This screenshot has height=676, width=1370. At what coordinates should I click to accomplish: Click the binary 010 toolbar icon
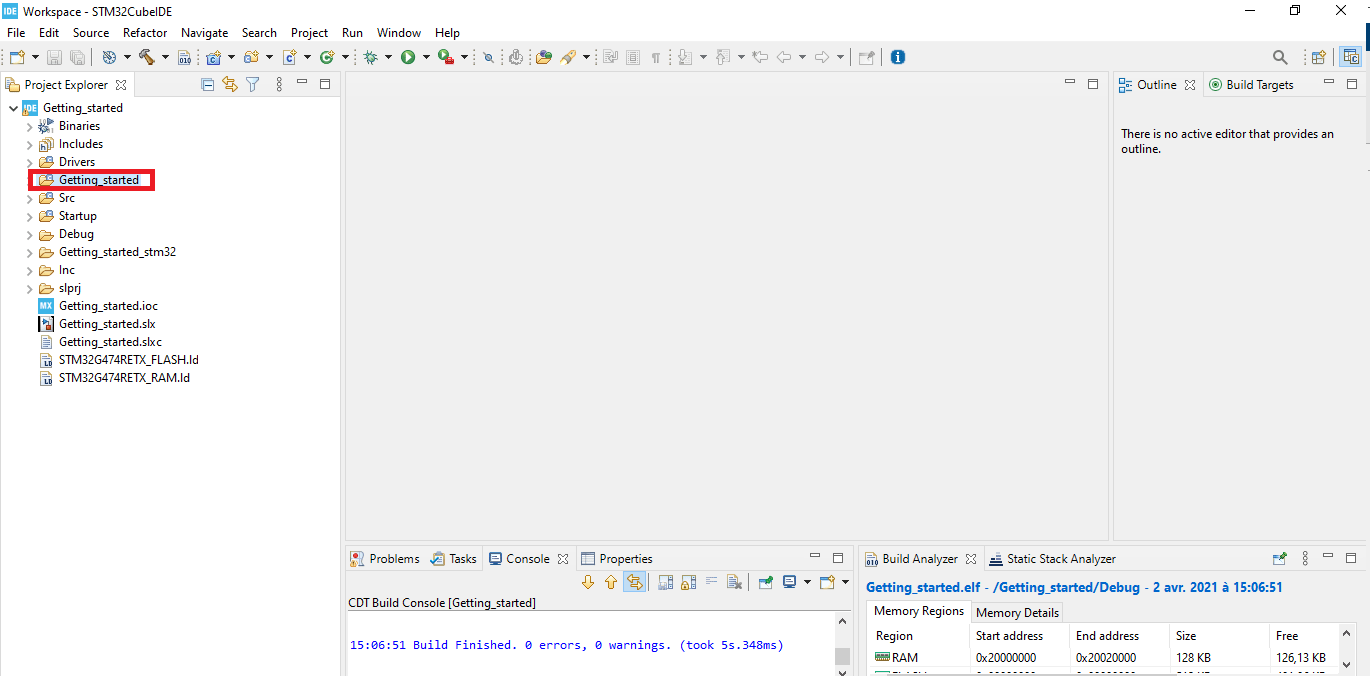click(x=184, y=57)
